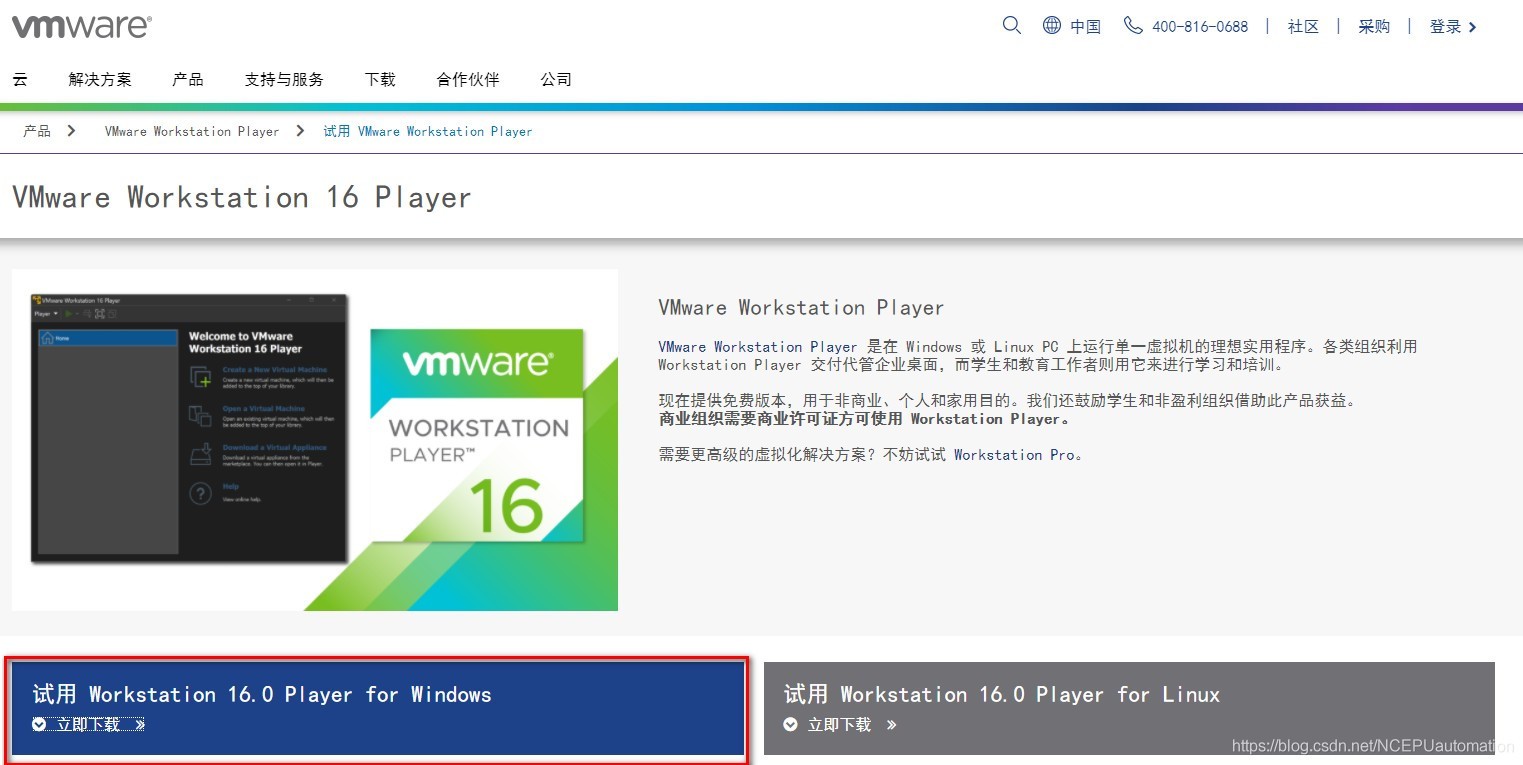Click the double arrow after Linux 立即下载
Image resolution: width=1523 pixels, height=765 pixels.
pyautogui.click(x=891, y=724)
